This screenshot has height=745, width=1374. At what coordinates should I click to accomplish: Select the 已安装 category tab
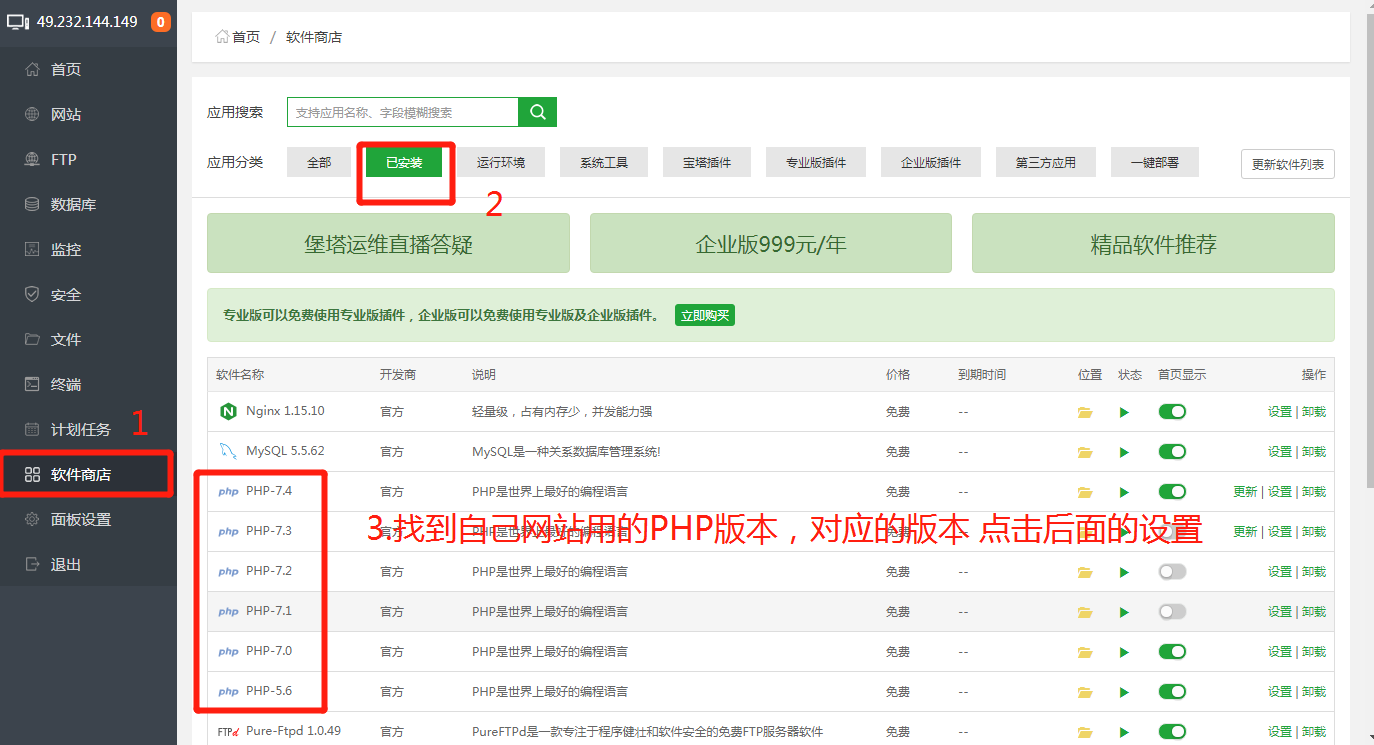pyautogui.click(x=404, y=162)
